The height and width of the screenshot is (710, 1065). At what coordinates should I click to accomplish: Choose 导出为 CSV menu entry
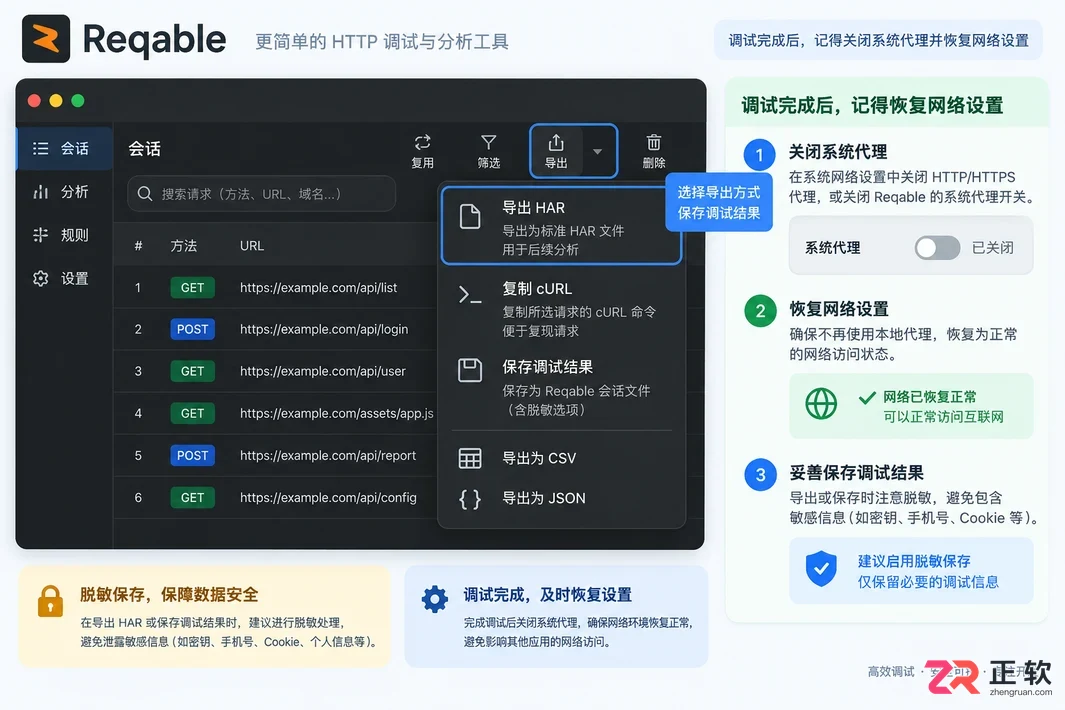click(561, 458)
